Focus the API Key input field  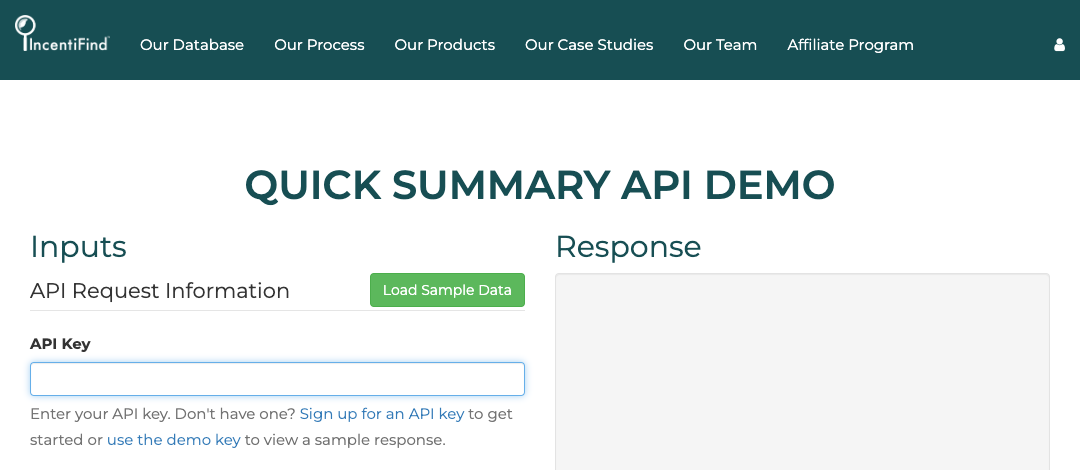point(278,379)
